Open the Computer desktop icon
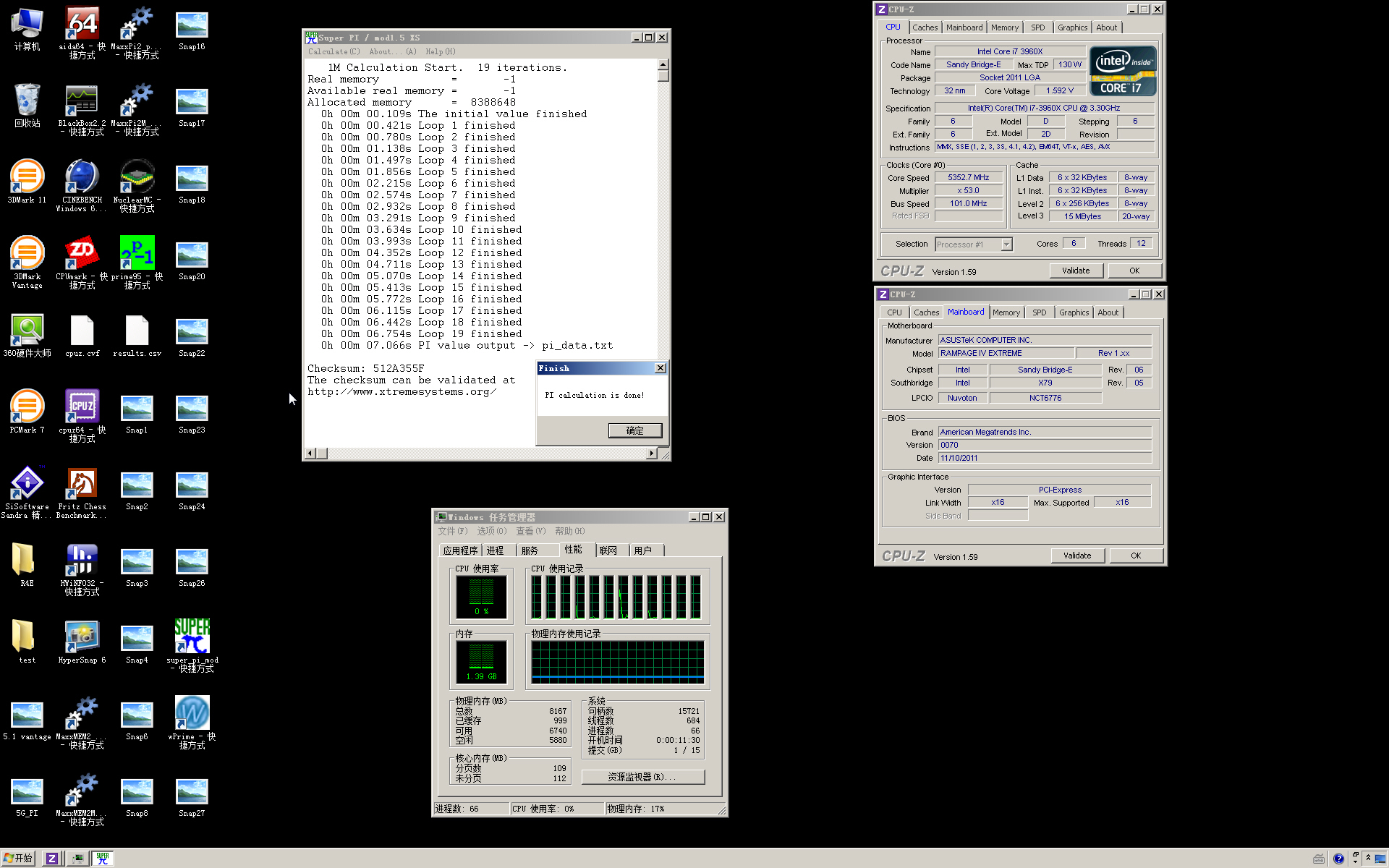The height and width of the screenshot is (868, 1389). pos(27,29)
